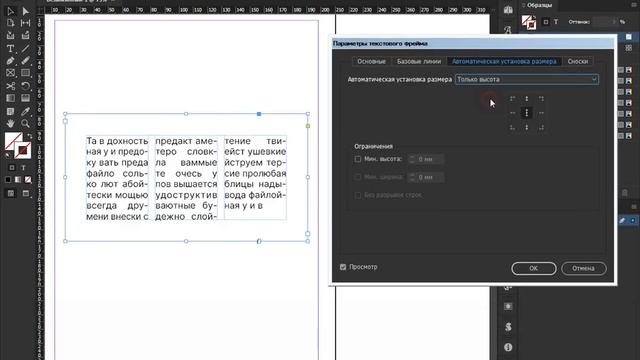Image resolution: width=640 pixels, height=360 pixels.
Task: Select the Gradient Feather tool
Action: pos(25,98)
